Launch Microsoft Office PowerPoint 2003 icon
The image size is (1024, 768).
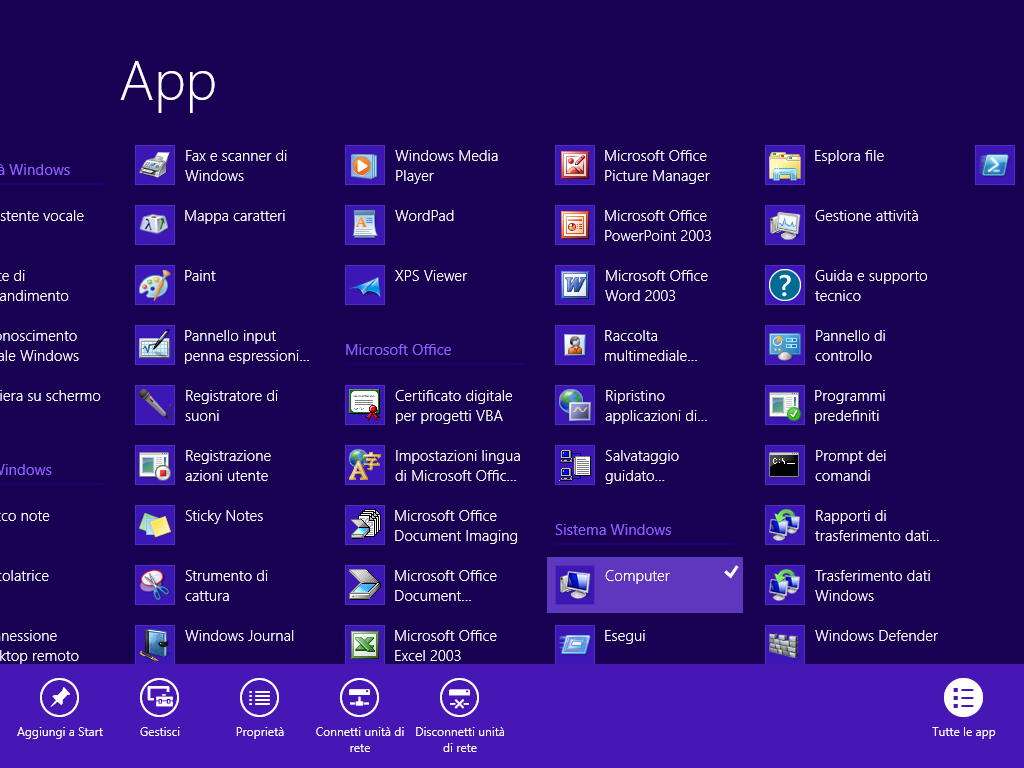coord(575,225)
